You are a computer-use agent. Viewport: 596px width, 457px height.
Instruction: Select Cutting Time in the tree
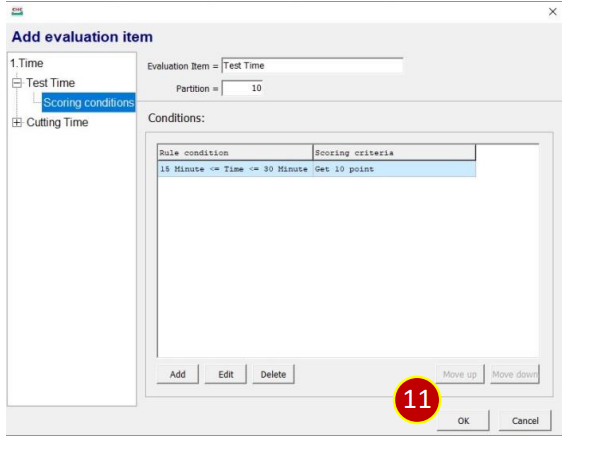click(x=57, y=122)
